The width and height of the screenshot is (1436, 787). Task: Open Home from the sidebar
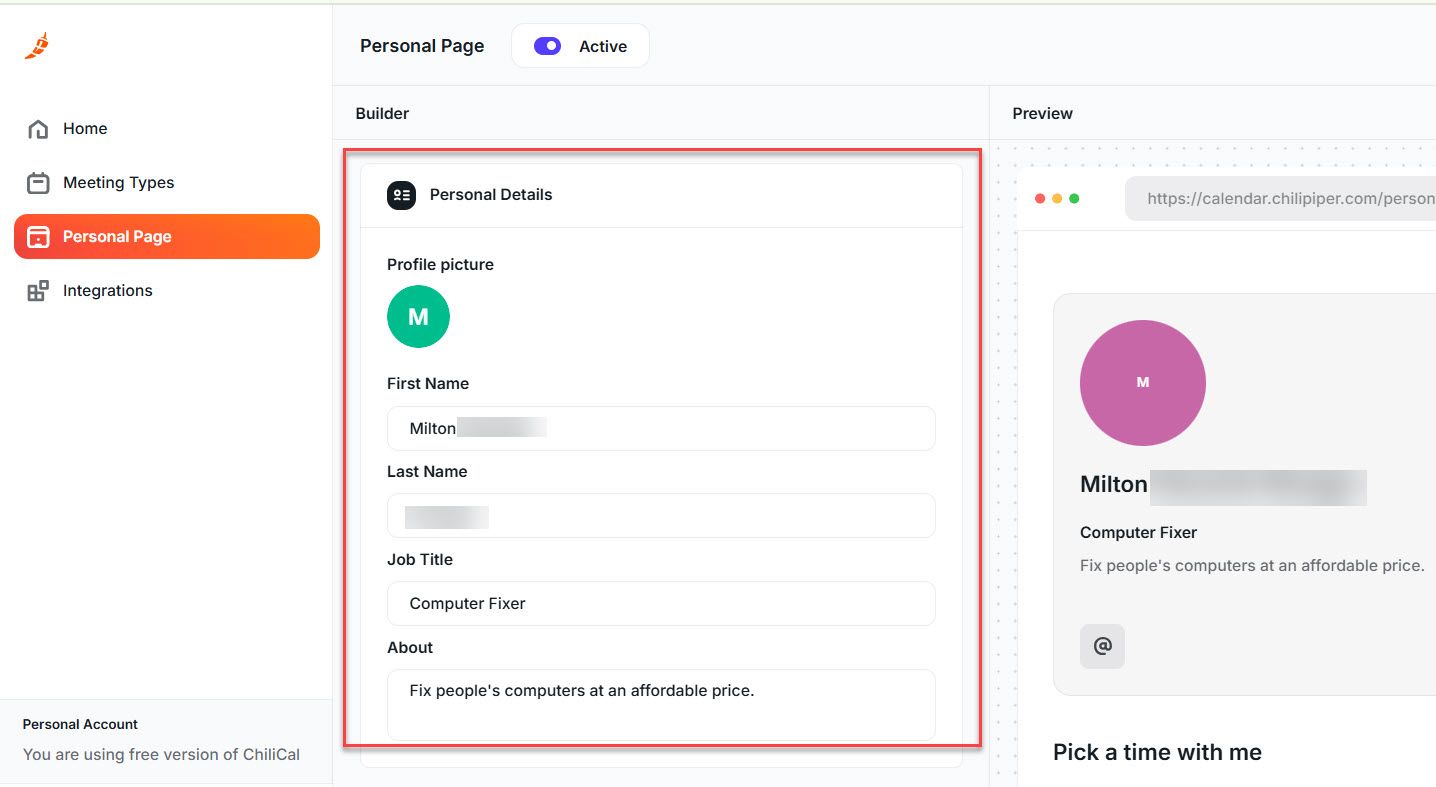[84, 128]
